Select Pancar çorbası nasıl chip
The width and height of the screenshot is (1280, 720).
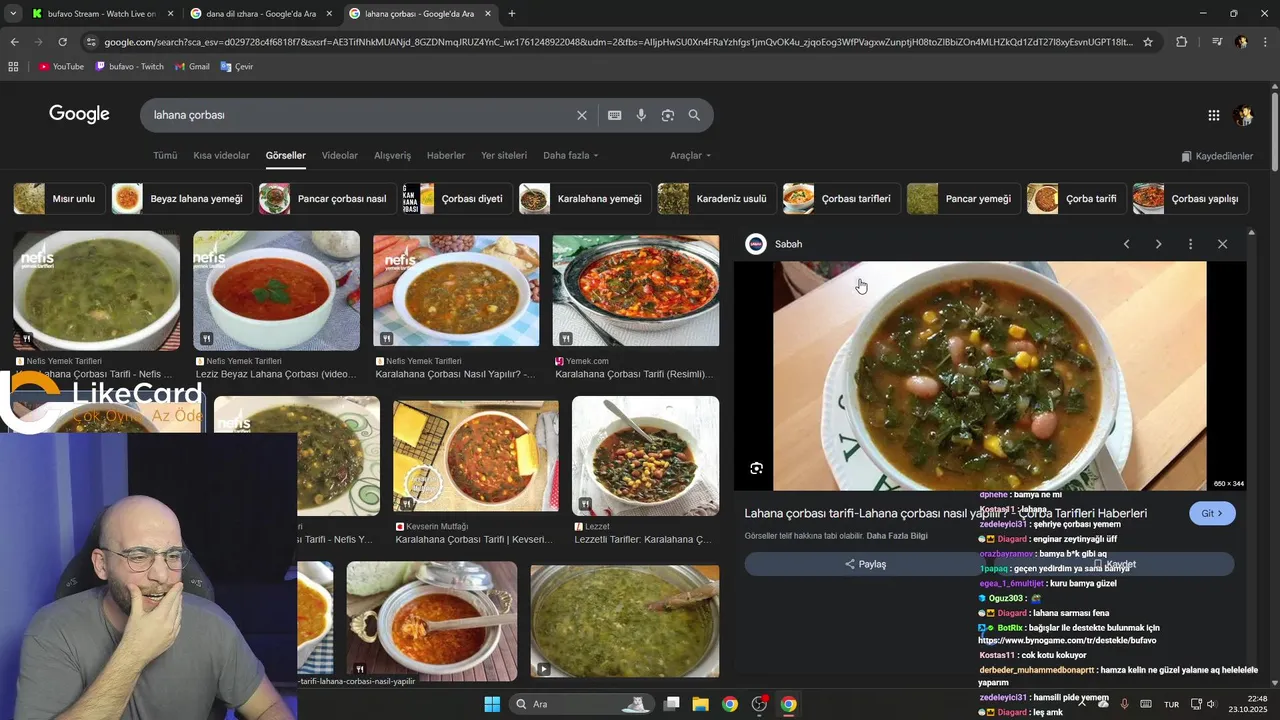click(x=327, y=199)
